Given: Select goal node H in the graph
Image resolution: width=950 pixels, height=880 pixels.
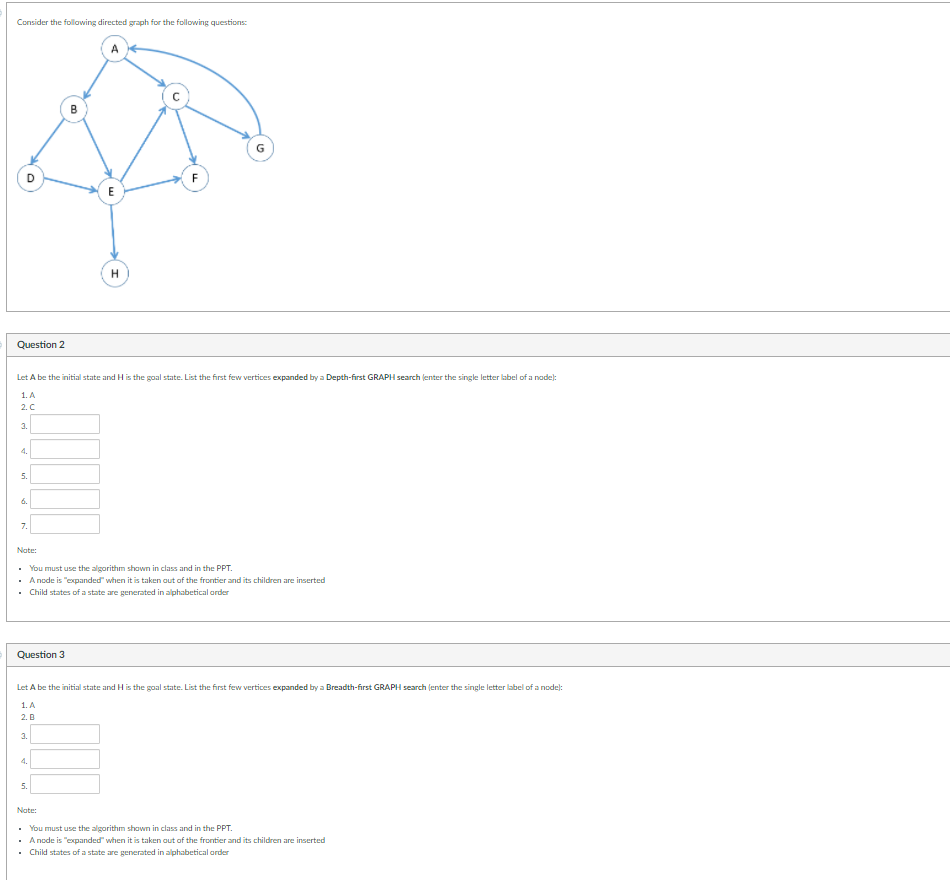Looking at the screenshot, I should point(114,272).
